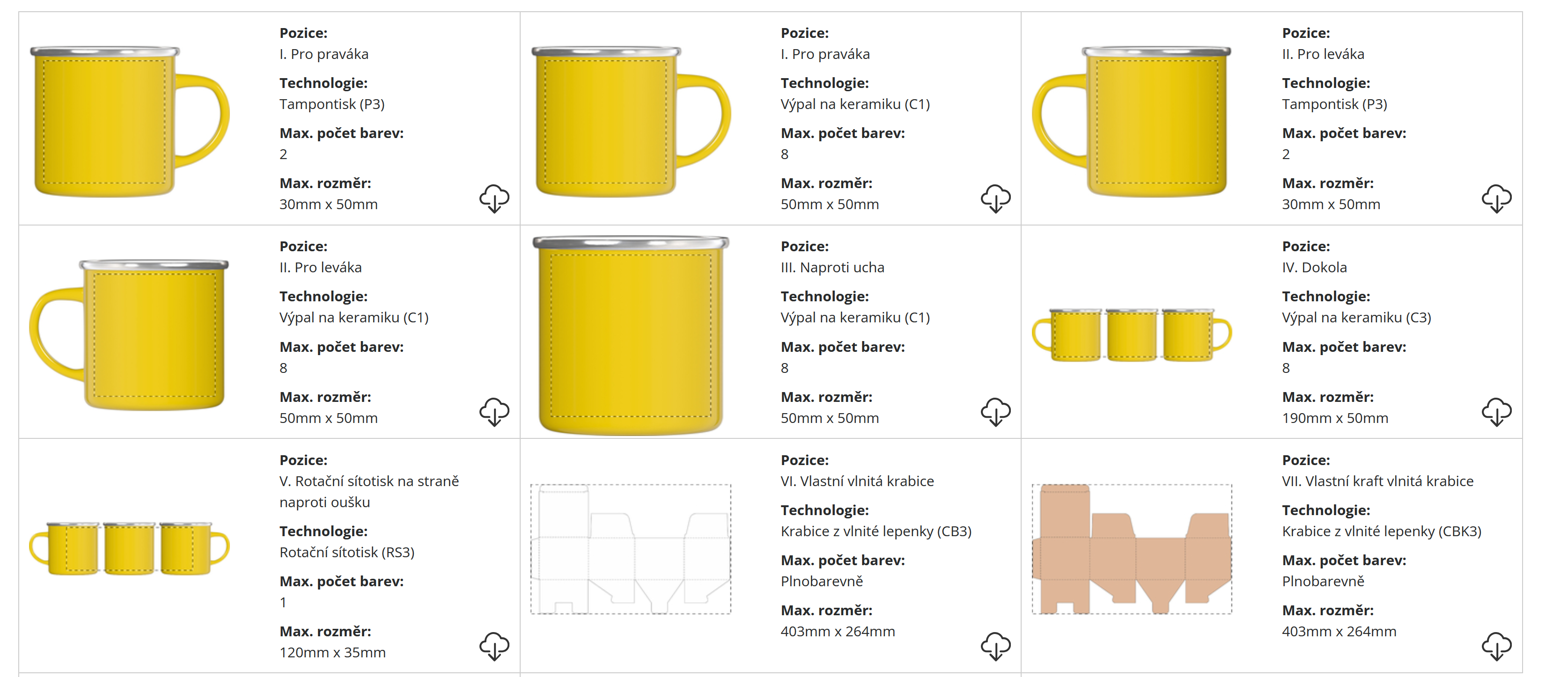Download template for Rotační sítotisk (RS3)
Viewport: 1568px width, 677px height.
[493, 646]
